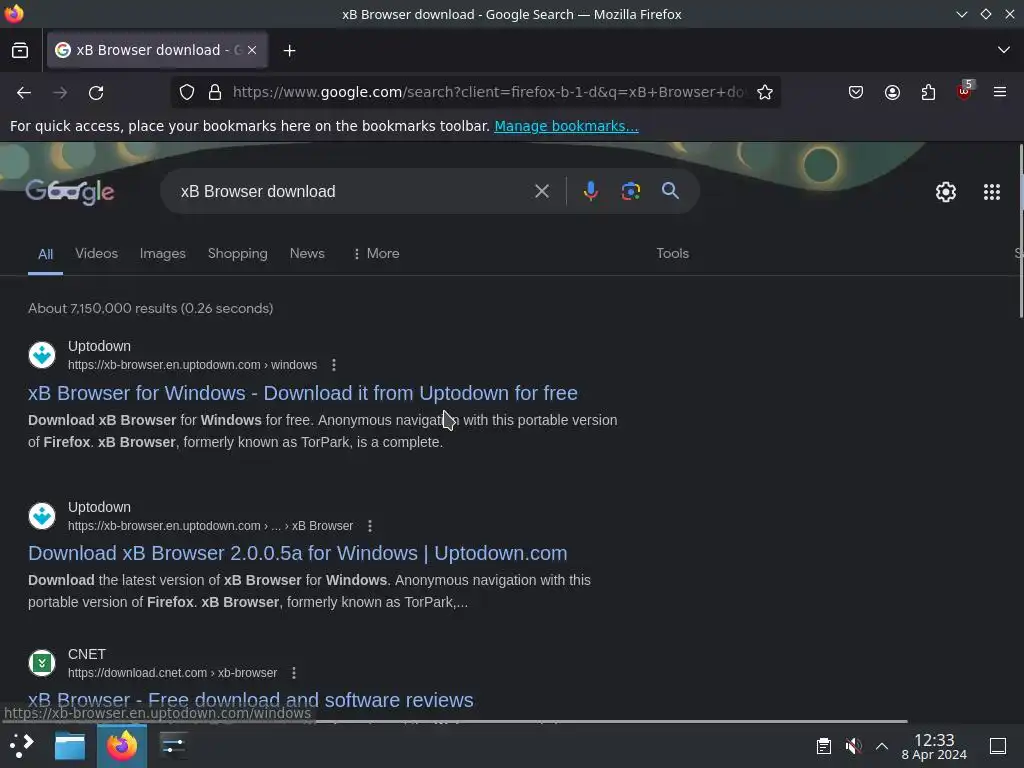Click CNET result favicon

point(42,664)
